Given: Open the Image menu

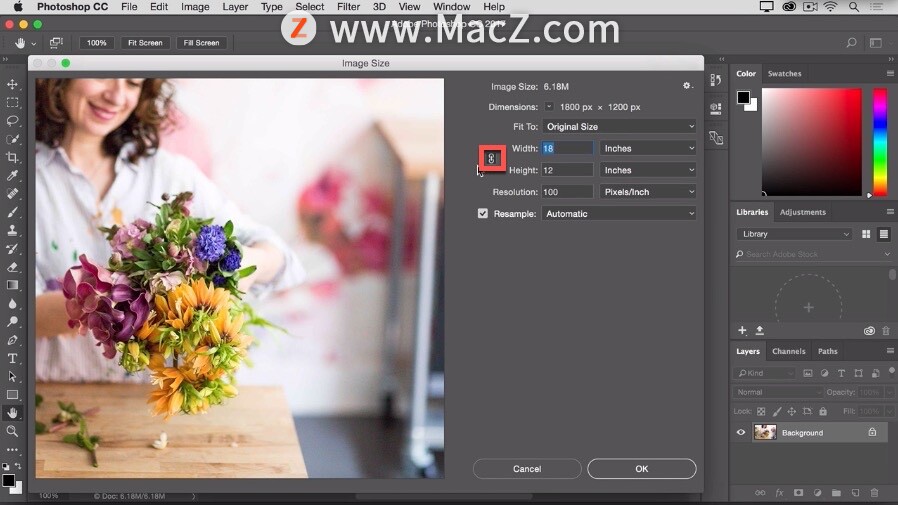Looking at the screenshot, I should 195,7.
